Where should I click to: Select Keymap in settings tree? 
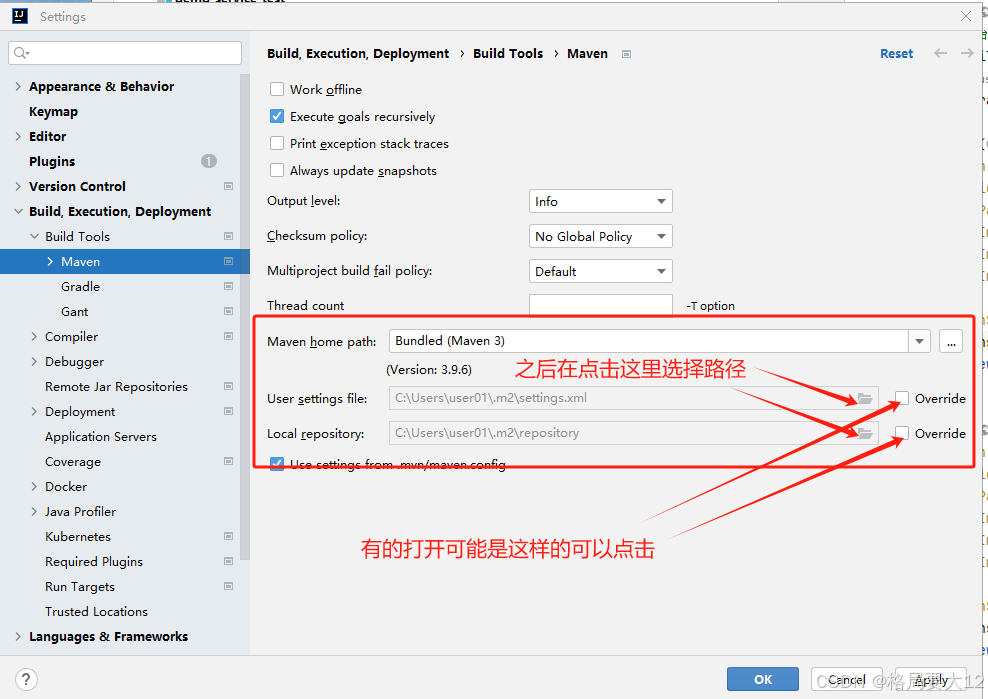tap(54, 112)
